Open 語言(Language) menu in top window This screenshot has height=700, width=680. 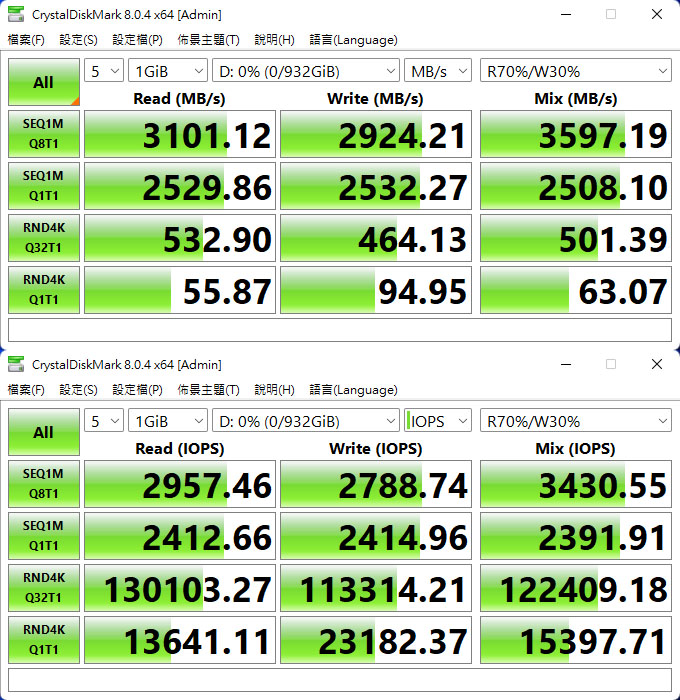click(353, 40)
